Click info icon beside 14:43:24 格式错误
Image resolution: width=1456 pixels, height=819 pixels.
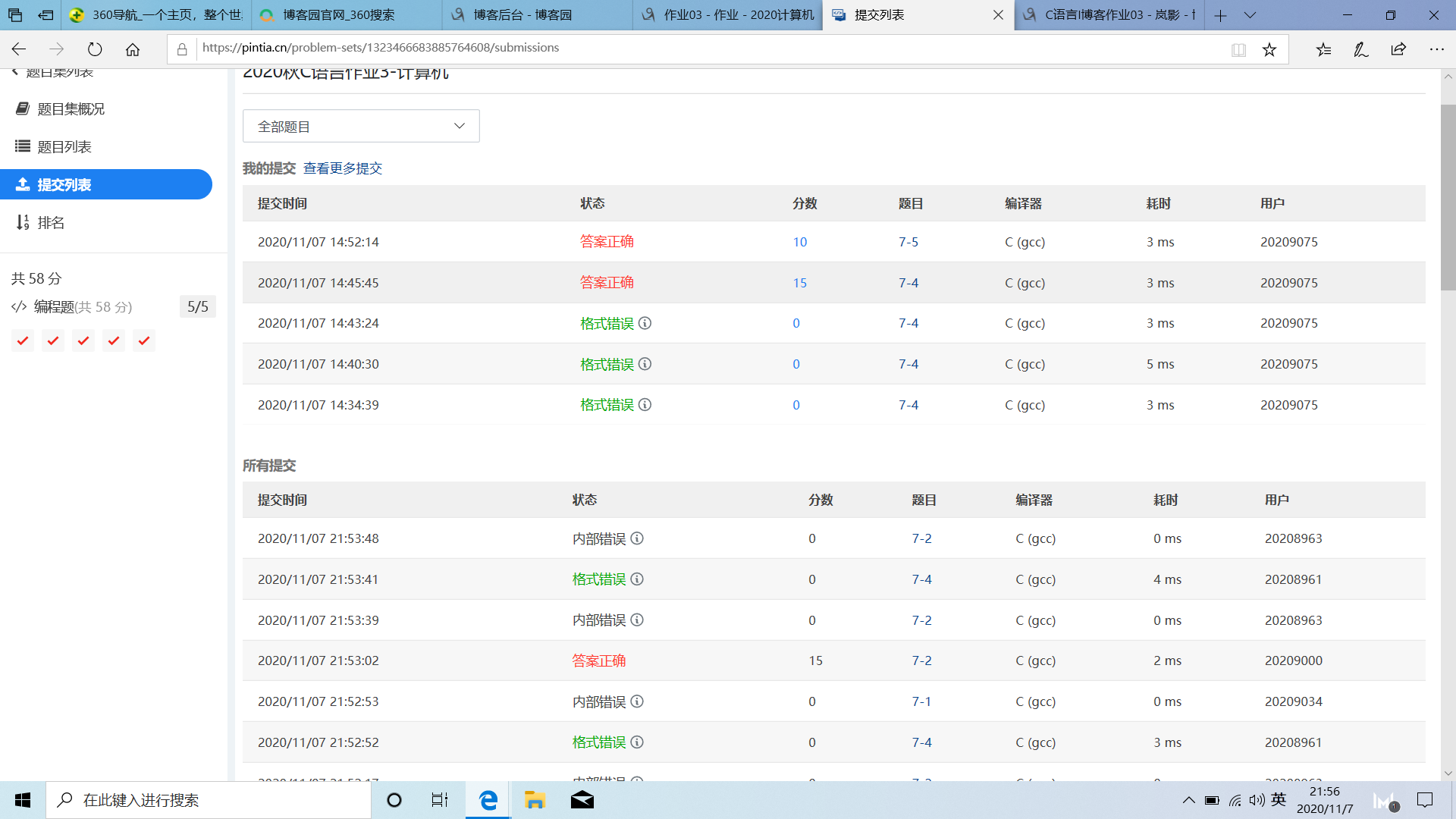(x=645, y=323)
